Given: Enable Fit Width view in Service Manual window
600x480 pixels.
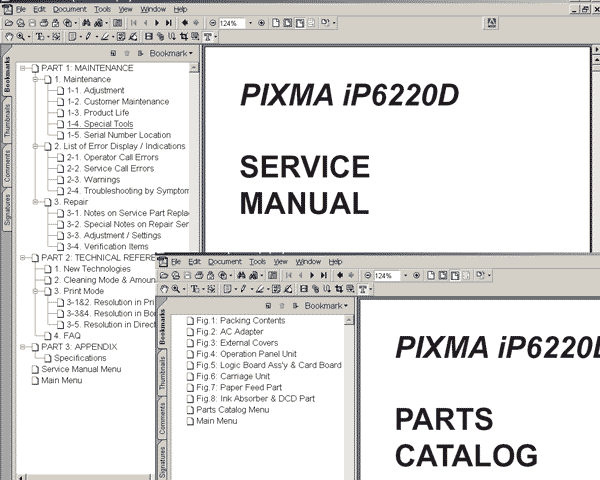Looking at the screenshot, I should coord(300,23).
